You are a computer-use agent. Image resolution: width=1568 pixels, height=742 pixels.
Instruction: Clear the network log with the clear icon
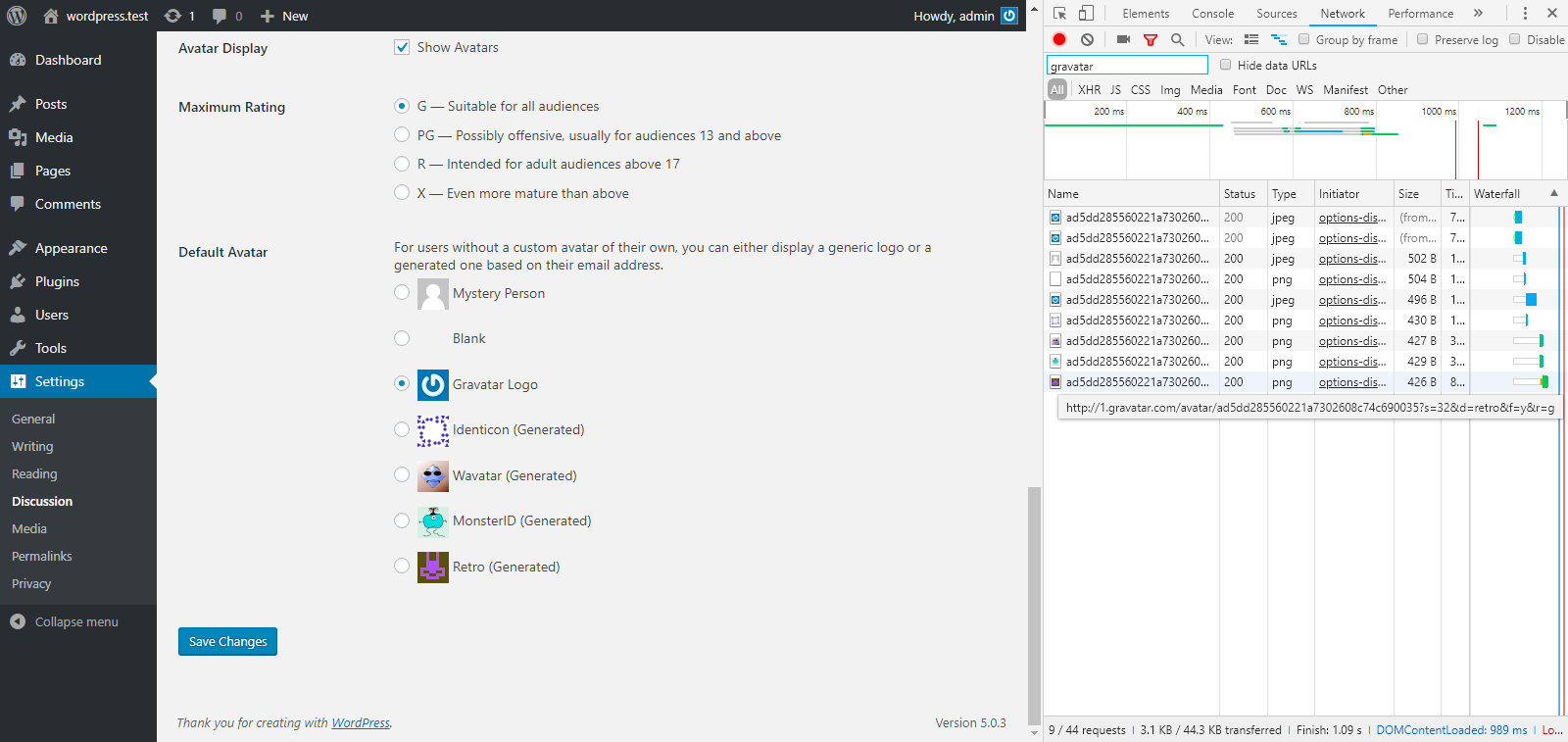click(x=1087, y=40)
